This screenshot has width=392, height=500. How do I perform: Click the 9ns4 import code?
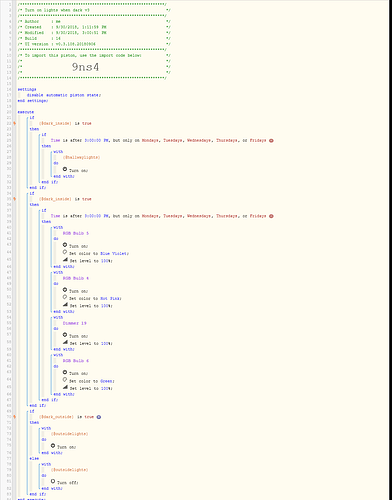[85, 67]
